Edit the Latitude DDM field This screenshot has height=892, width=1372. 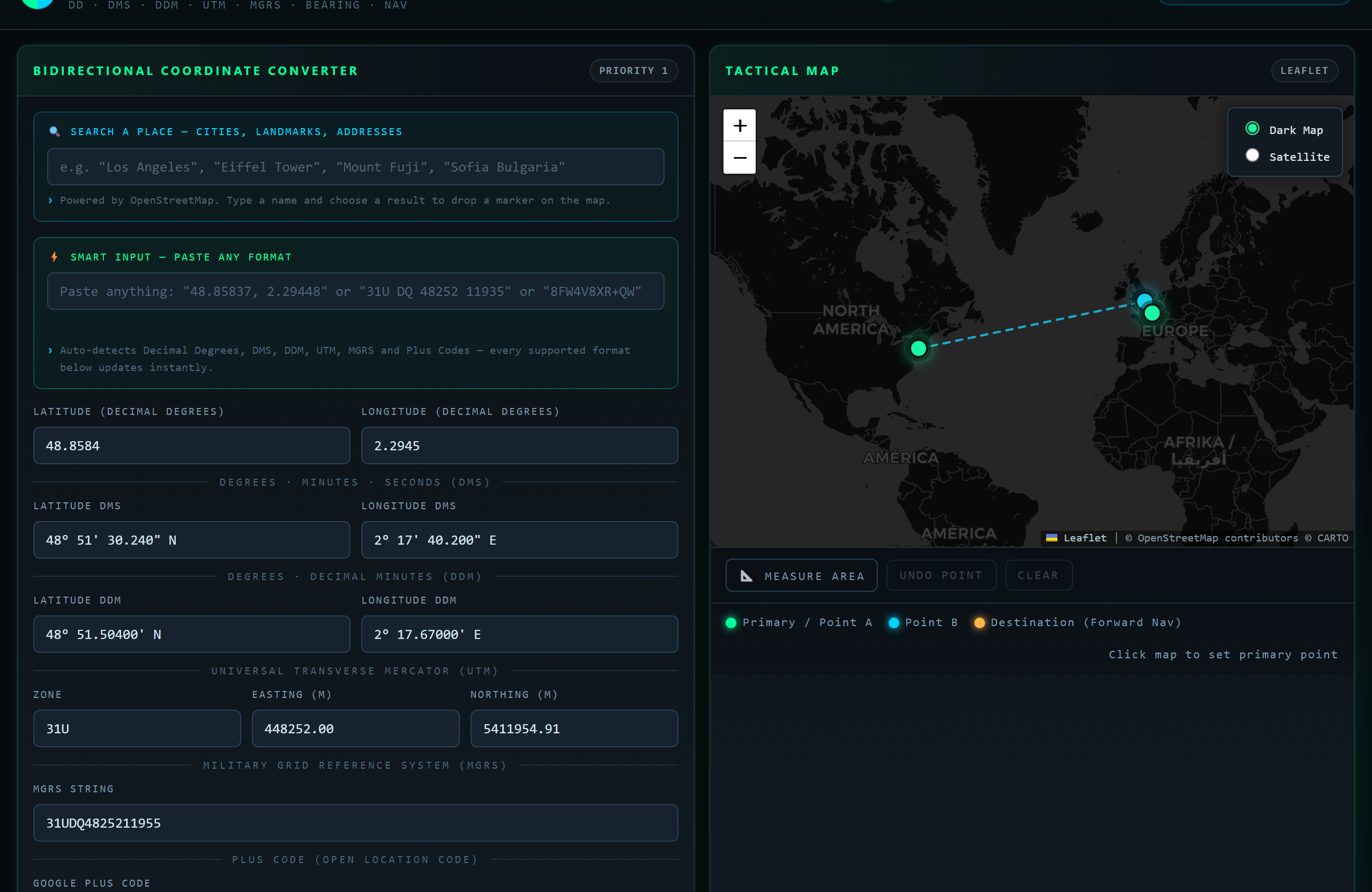191,634
